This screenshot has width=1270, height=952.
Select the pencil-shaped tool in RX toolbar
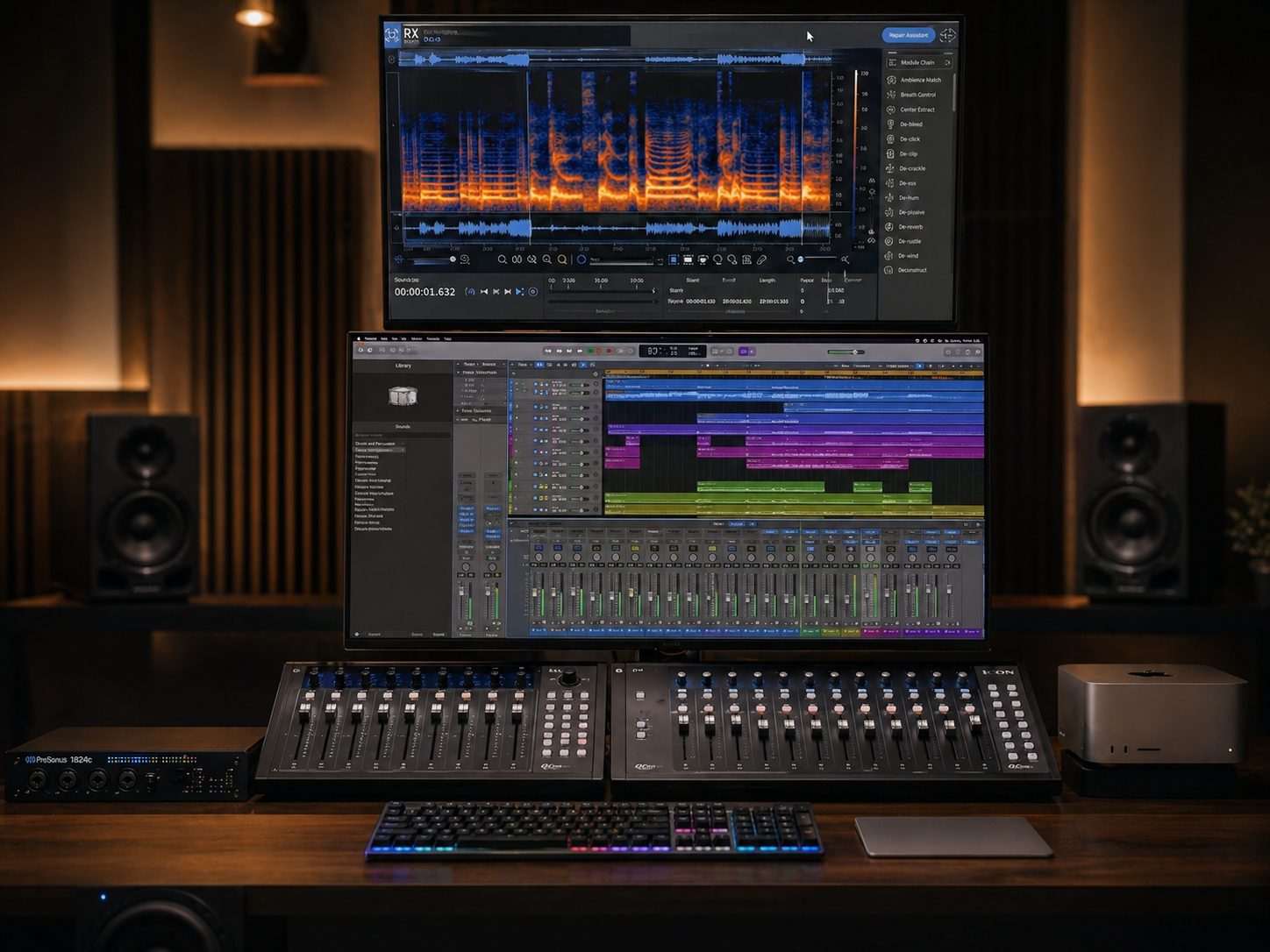coord(761,259)
